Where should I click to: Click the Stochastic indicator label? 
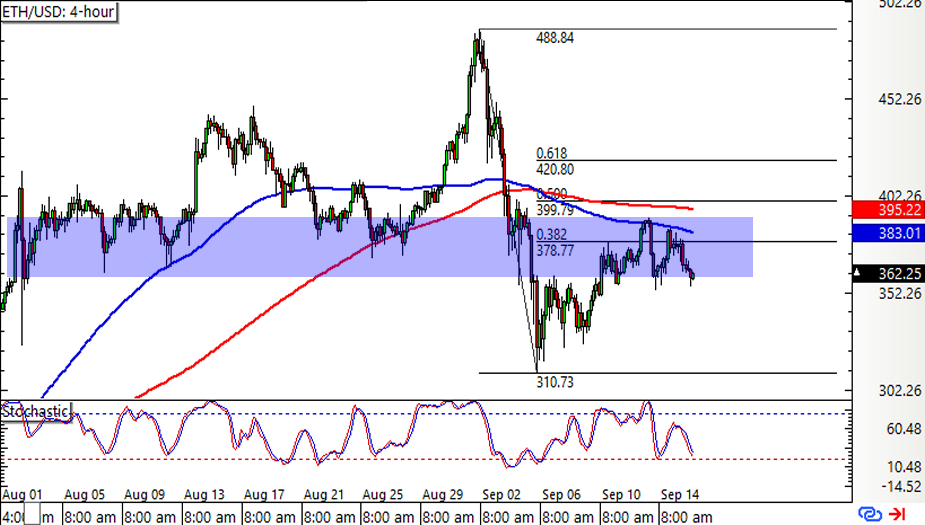35,411
